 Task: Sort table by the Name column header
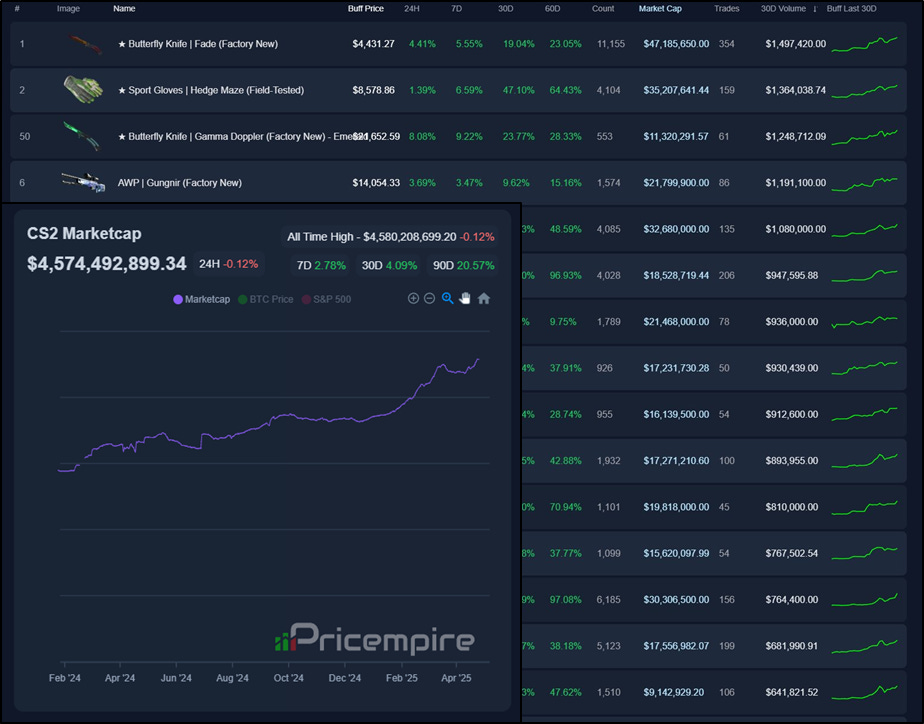click(124, 9)
